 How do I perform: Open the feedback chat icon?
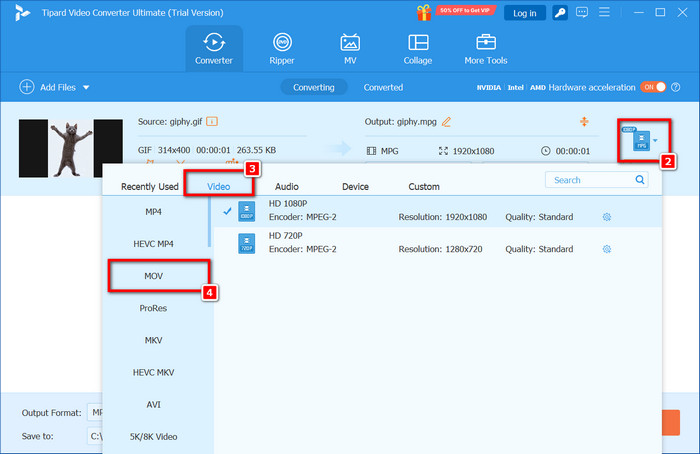point(582,12)
